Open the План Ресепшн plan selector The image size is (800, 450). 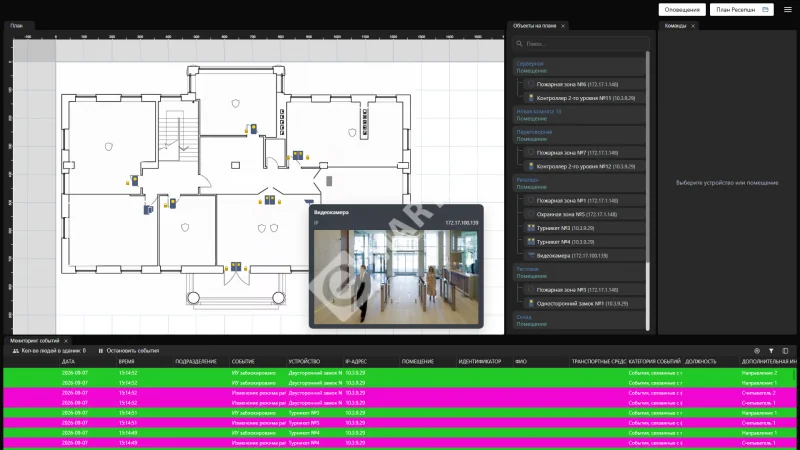pos(741,10)
